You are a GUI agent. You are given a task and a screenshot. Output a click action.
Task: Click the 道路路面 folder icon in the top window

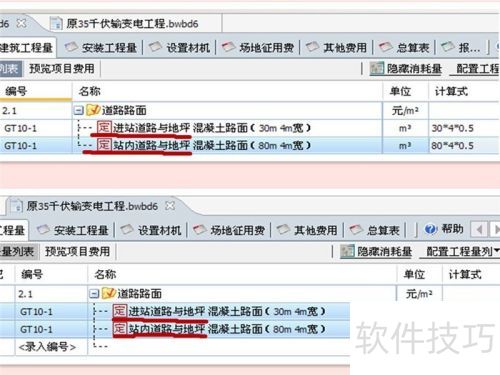(x=93, y=110)
